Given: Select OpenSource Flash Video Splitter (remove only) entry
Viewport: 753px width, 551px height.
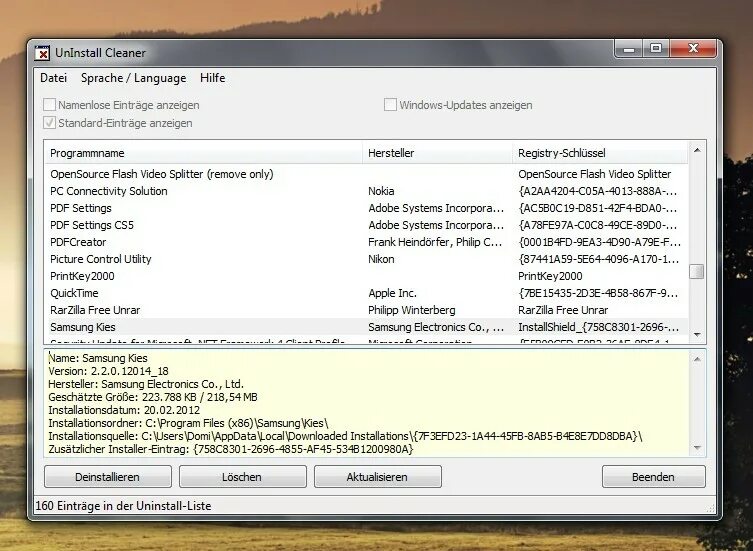Looking at the screenshot, I should tap(161, 174).
